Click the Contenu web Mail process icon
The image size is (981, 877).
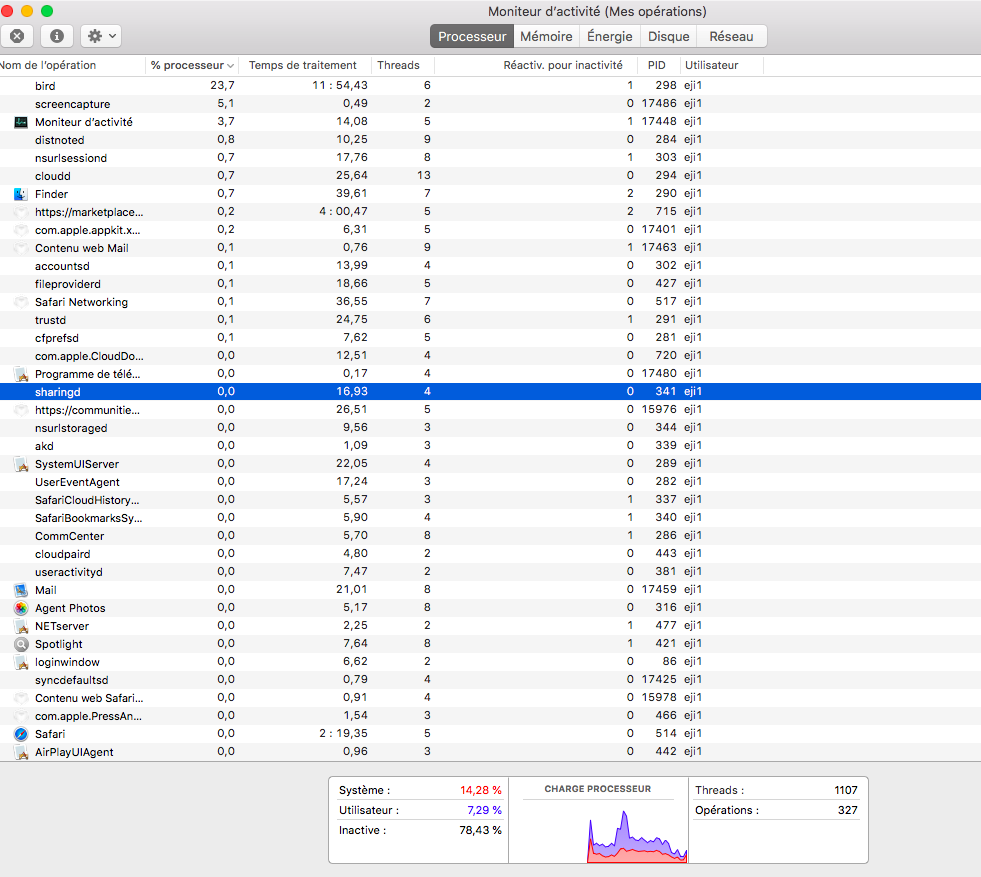tap(21, 248)
